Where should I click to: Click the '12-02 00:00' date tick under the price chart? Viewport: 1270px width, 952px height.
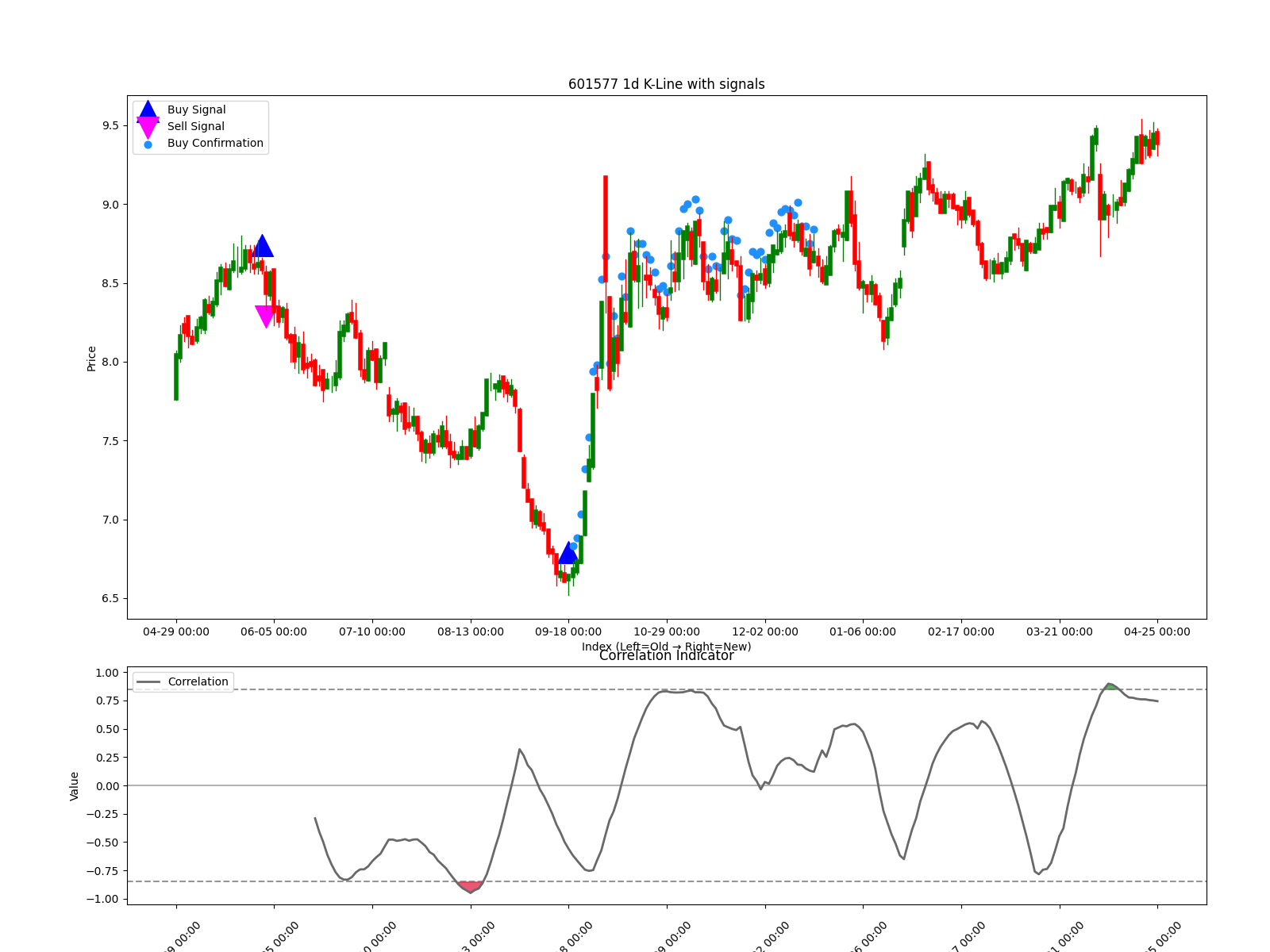pyautogui.click(x=765, y=632)
